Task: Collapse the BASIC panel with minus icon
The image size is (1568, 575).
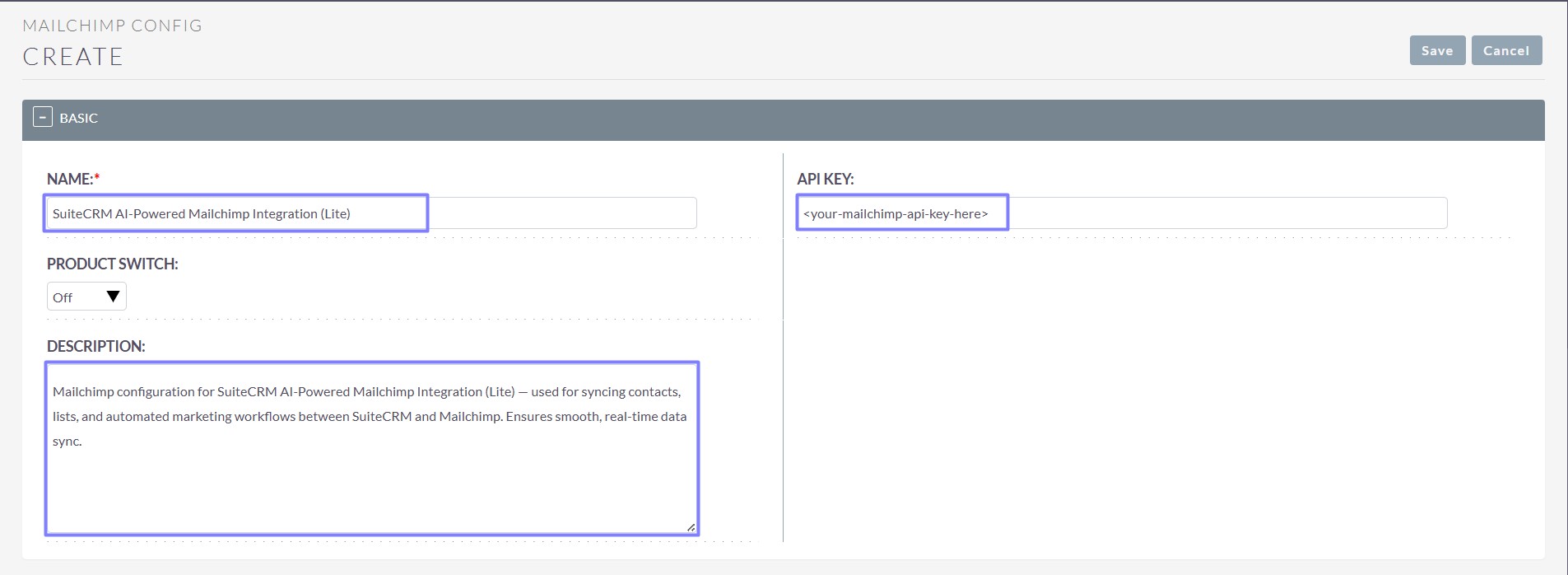Action: coord(43,118)
